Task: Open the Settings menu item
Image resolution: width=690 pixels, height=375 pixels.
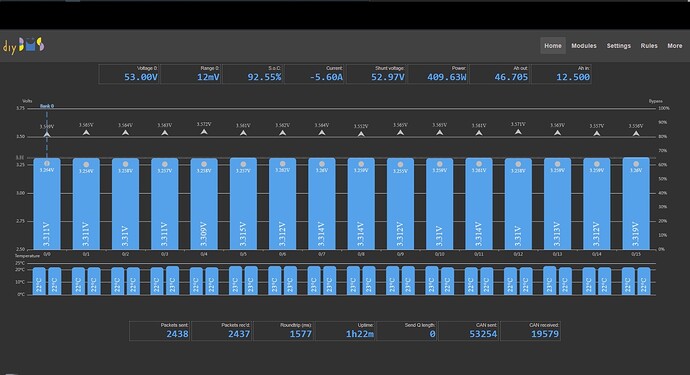Action: 619,46
